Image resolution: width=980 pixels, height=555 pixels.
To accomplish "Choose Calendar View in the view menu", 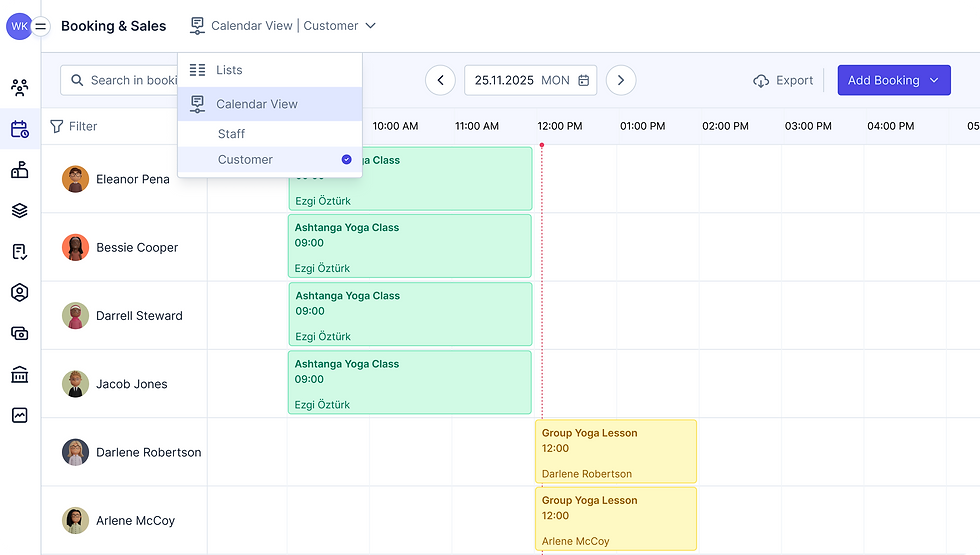I will coord(256,104).
